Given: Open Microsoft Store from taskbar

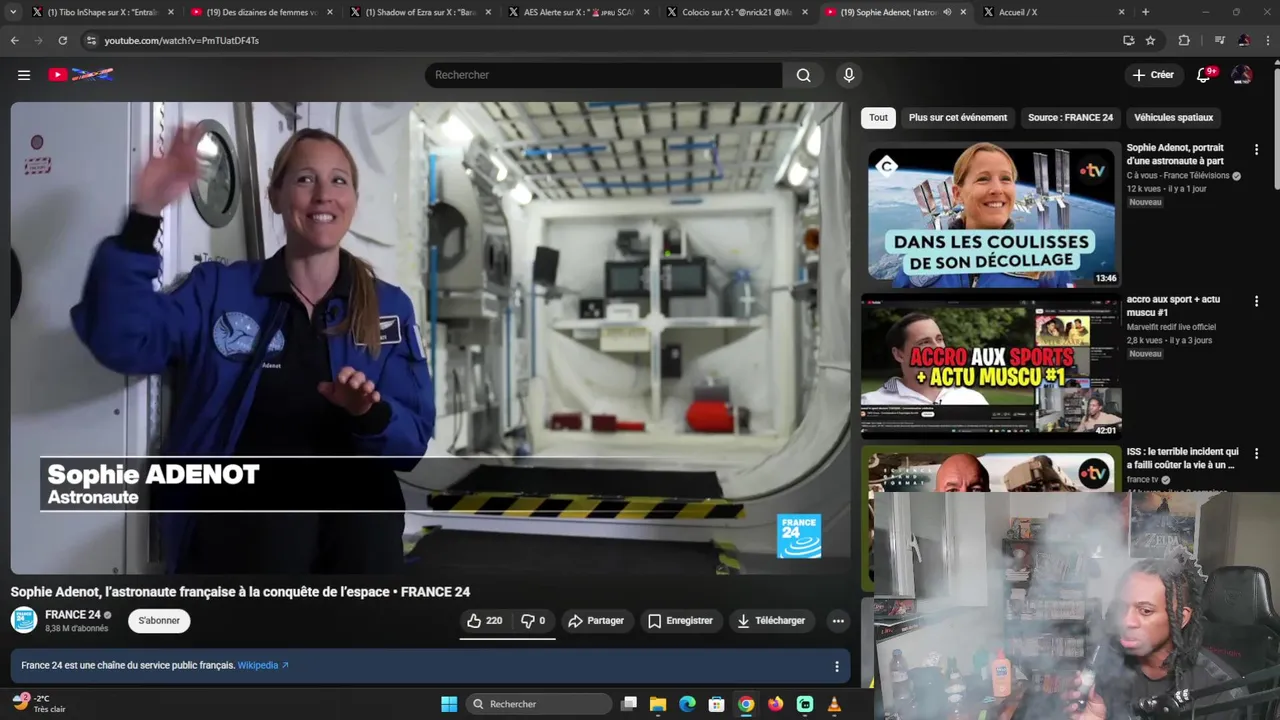Looking at the screenshot, I should 716,704.
